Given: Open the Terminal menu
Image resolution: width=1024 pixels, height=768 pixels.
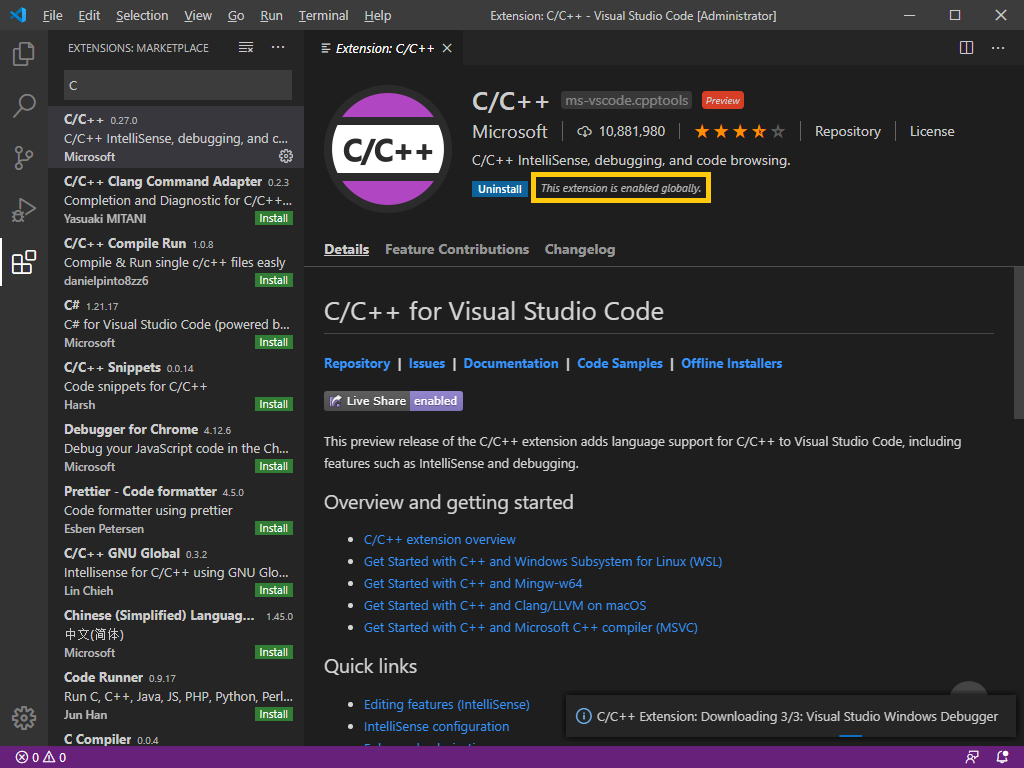Looking at the screenshot, I should click(x=323, y=15).
